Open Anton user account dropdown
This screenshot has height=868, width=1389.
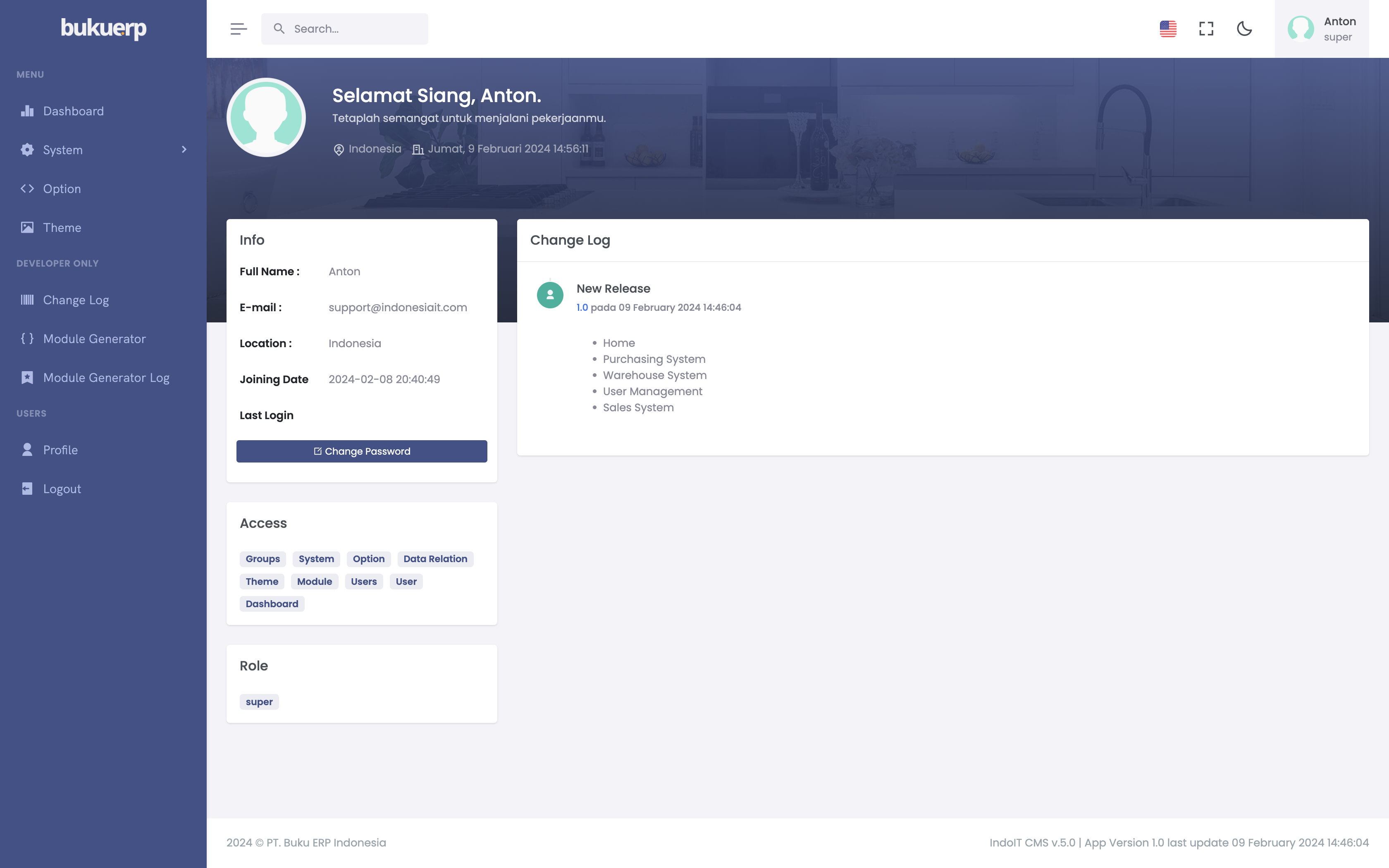coord(1321,29)
